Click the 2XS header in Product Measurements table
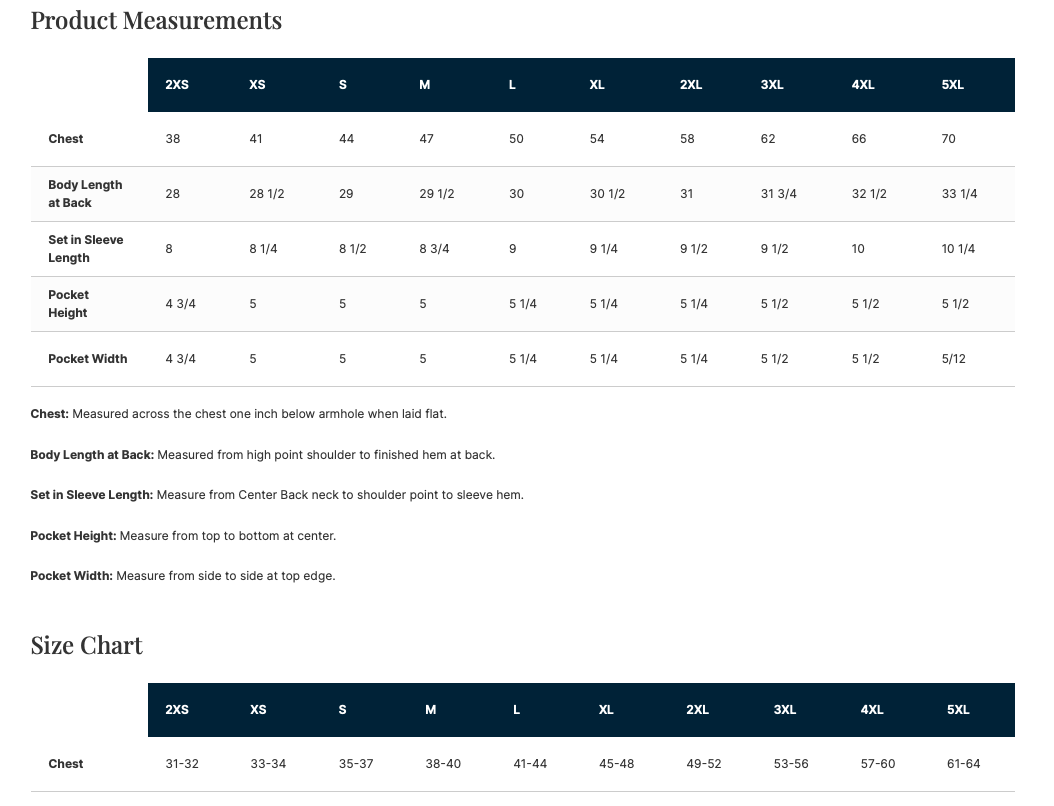1054x806 pixels. (177, 85)
